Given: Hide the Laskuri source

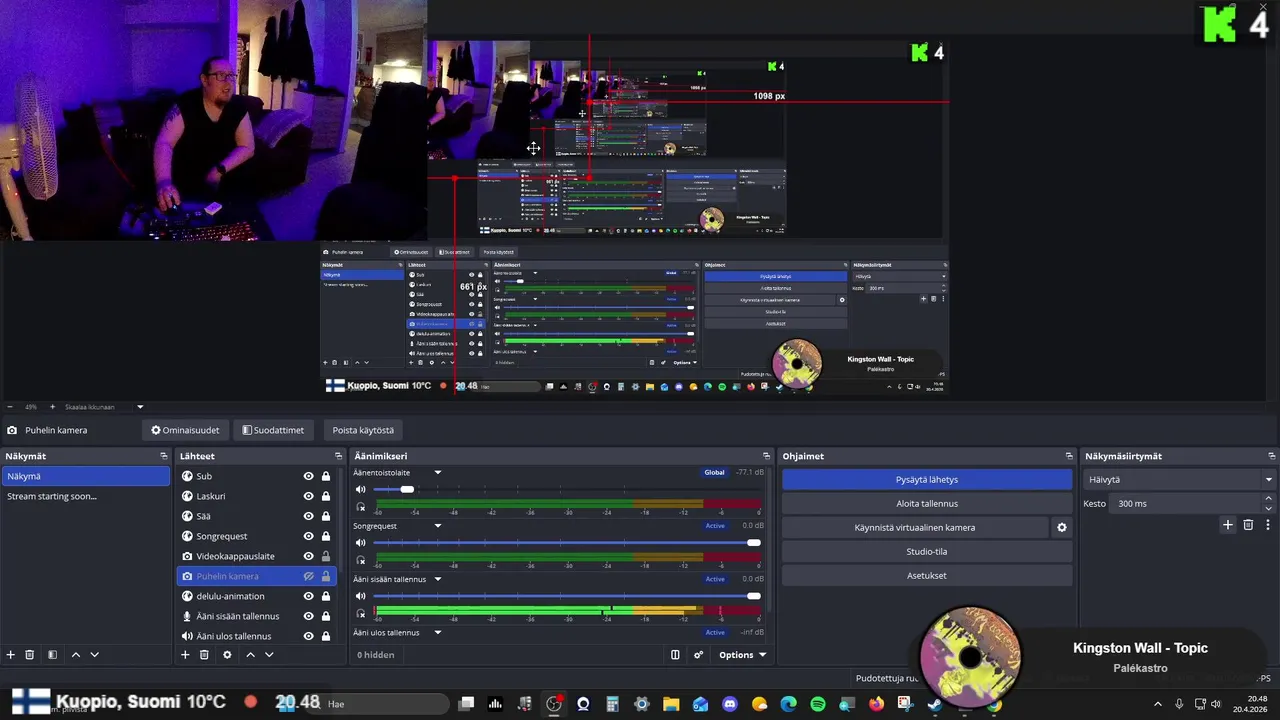Looking at the screenshot, I should point(309,496).
